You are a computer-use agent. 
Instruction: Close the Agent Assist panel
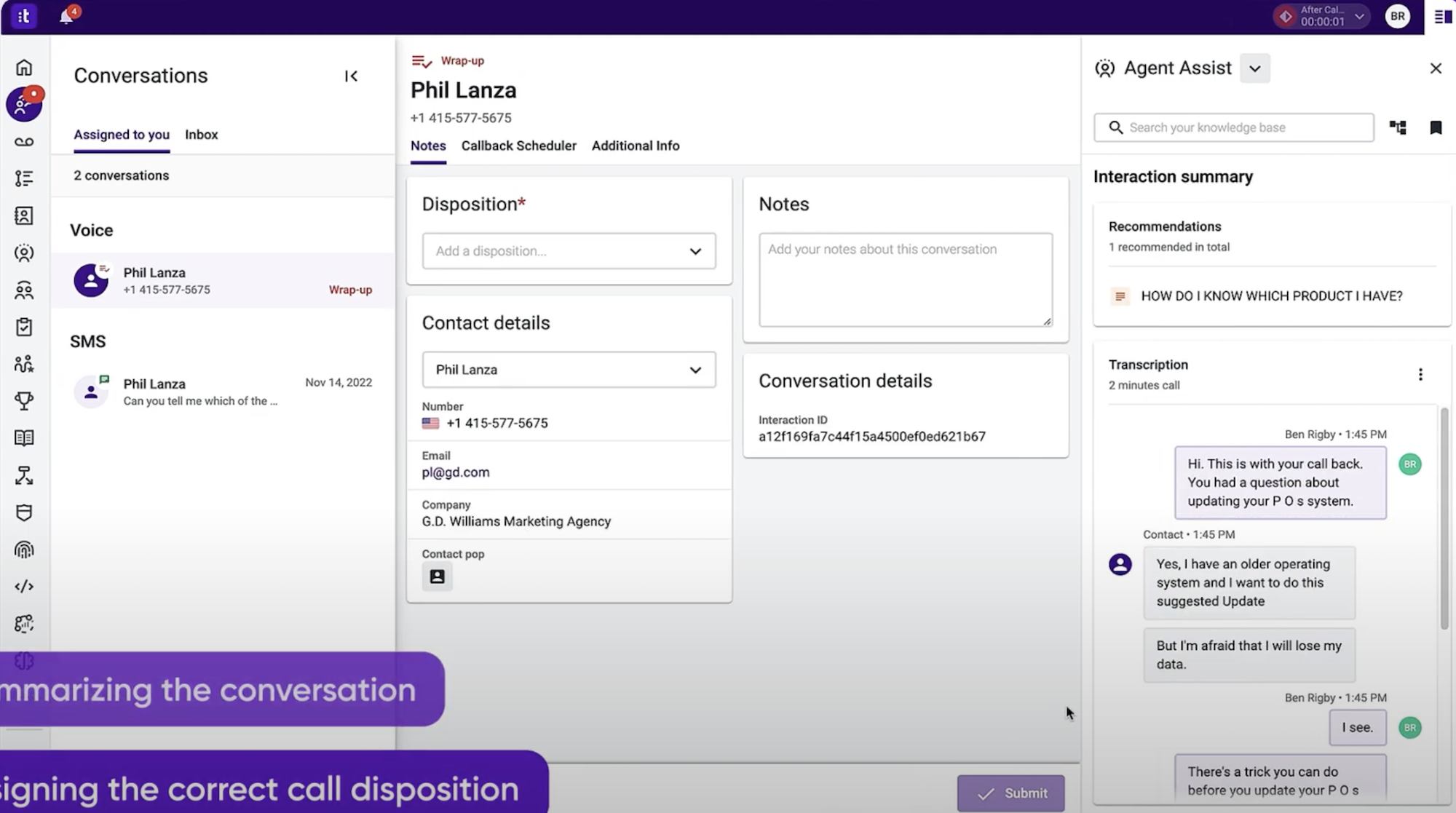tap(1436, 68)
